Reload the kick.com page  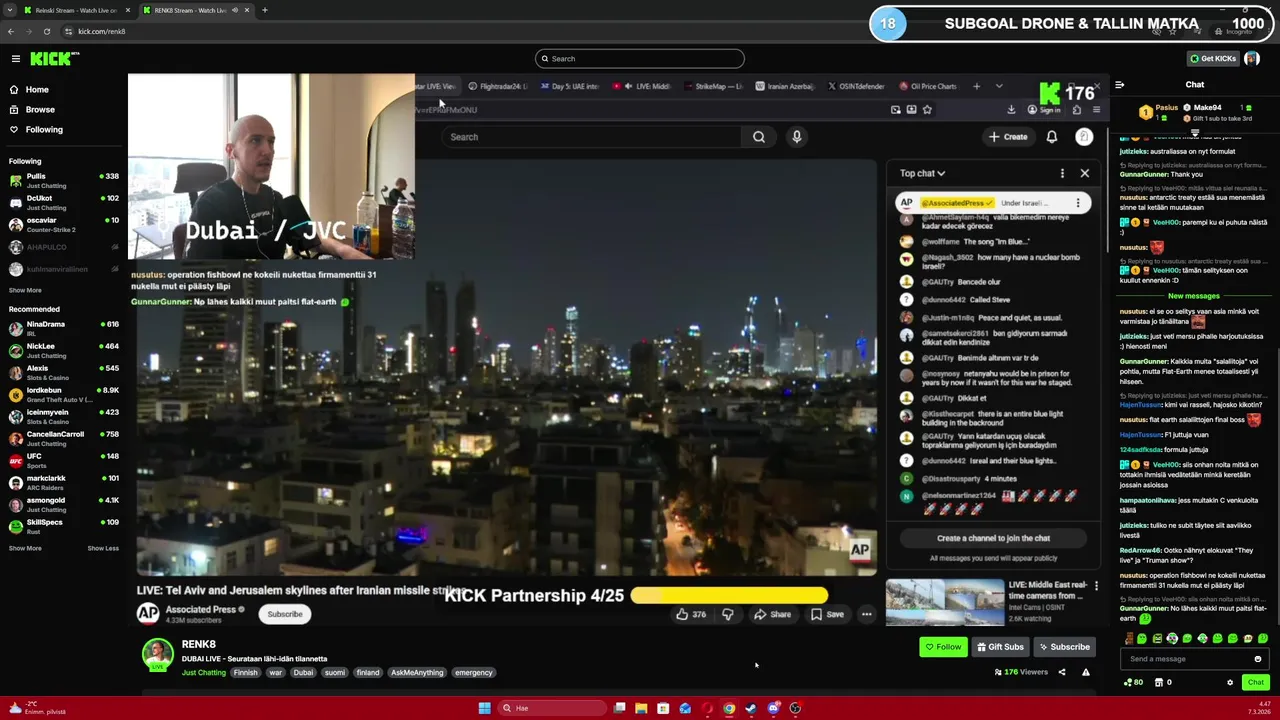46,31
